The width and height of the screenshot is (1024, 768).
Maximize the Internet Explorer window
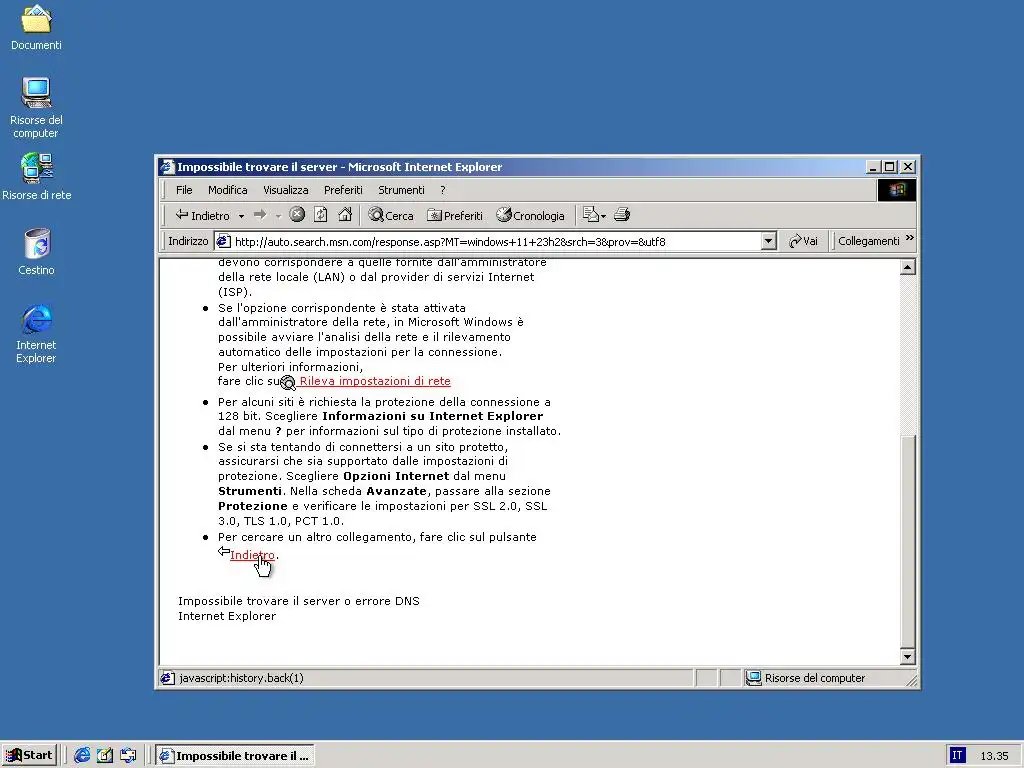point(889,167)
